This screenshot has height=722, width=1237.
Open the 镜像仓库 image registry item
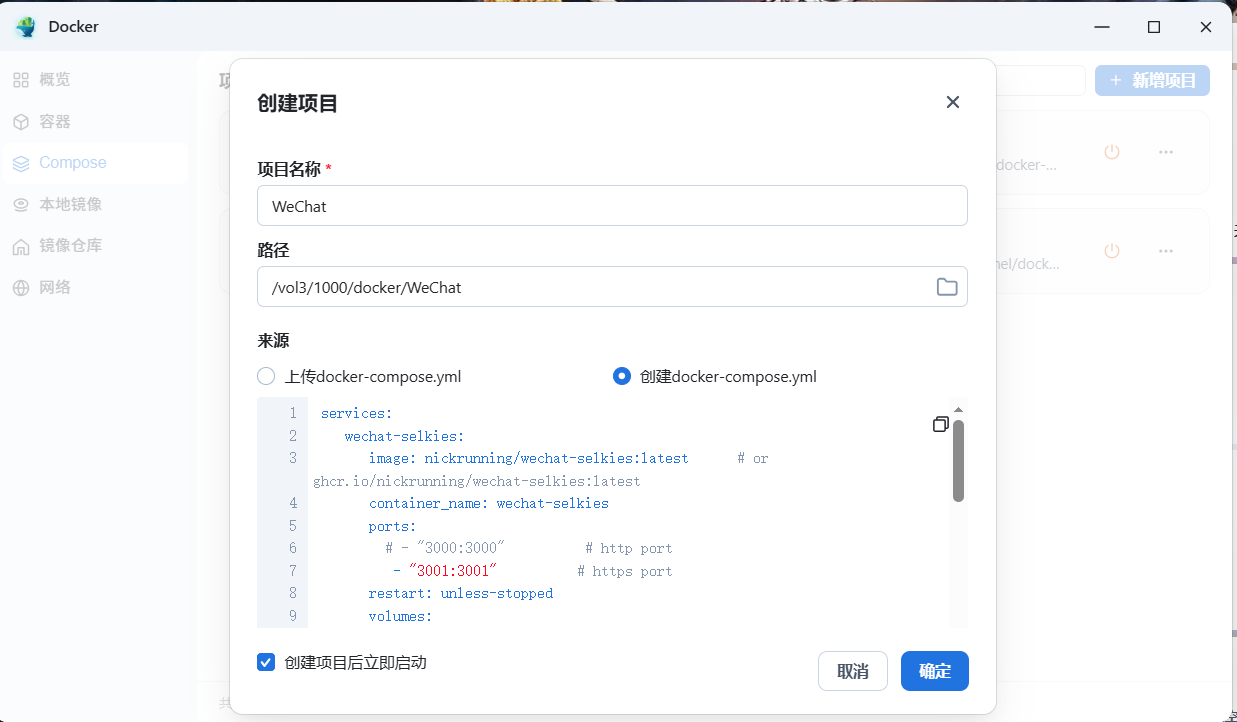point(94,246)
